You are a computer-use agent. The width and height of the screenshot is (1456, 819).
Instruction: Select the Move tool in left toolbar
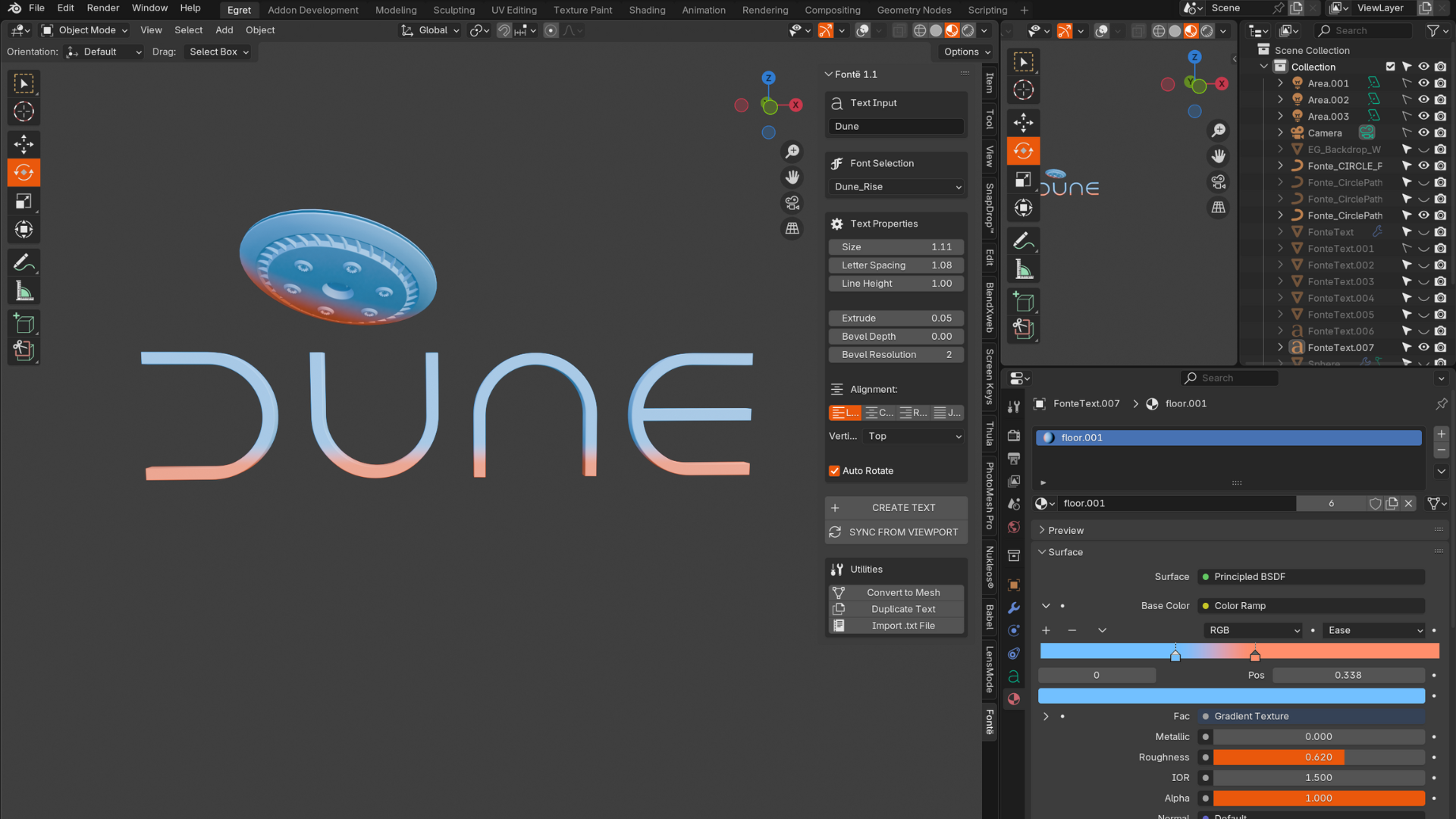click(x=24, y=144)
